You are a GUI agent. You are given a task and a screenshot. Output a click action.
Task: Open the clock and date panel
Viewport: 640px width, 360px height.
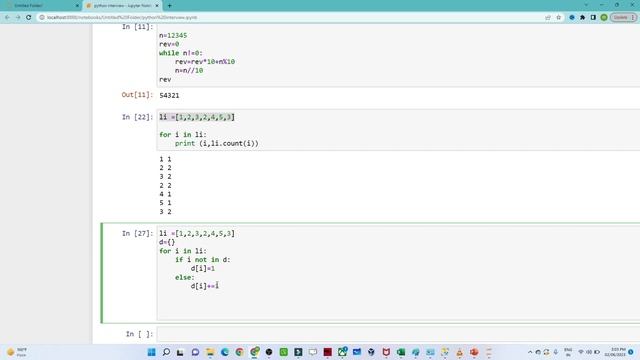(x=615, y=352)
